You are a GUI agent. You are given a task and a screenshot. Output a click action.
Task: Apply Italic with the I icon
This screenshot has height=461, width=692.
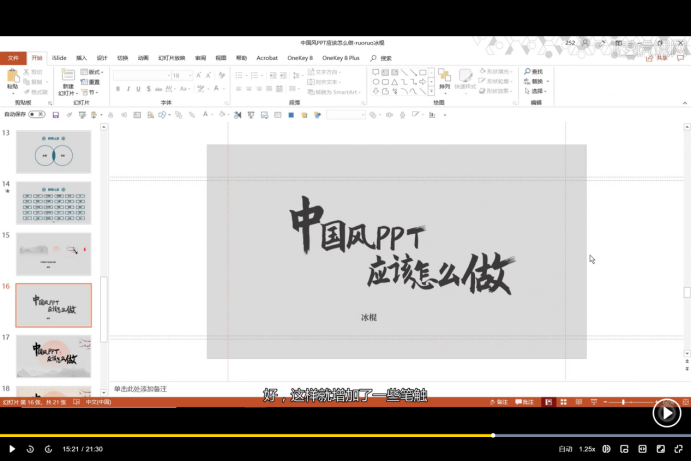pos(128,89)
